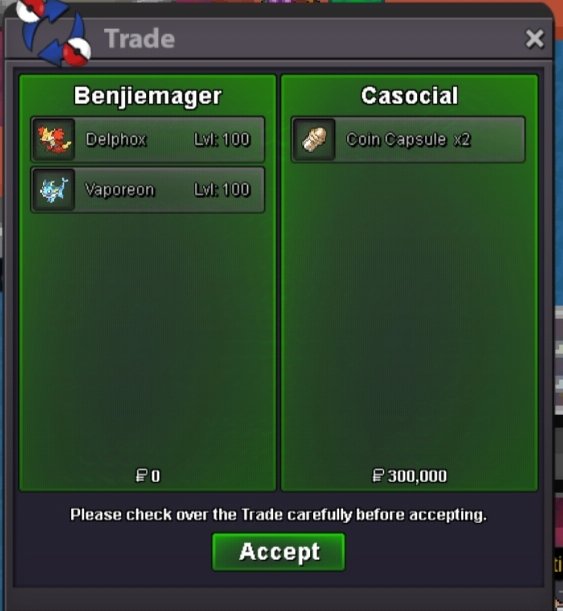Select the Coin Capsule x2 row
The width and height of the screenshot is (563, 611).
point(408,140)
